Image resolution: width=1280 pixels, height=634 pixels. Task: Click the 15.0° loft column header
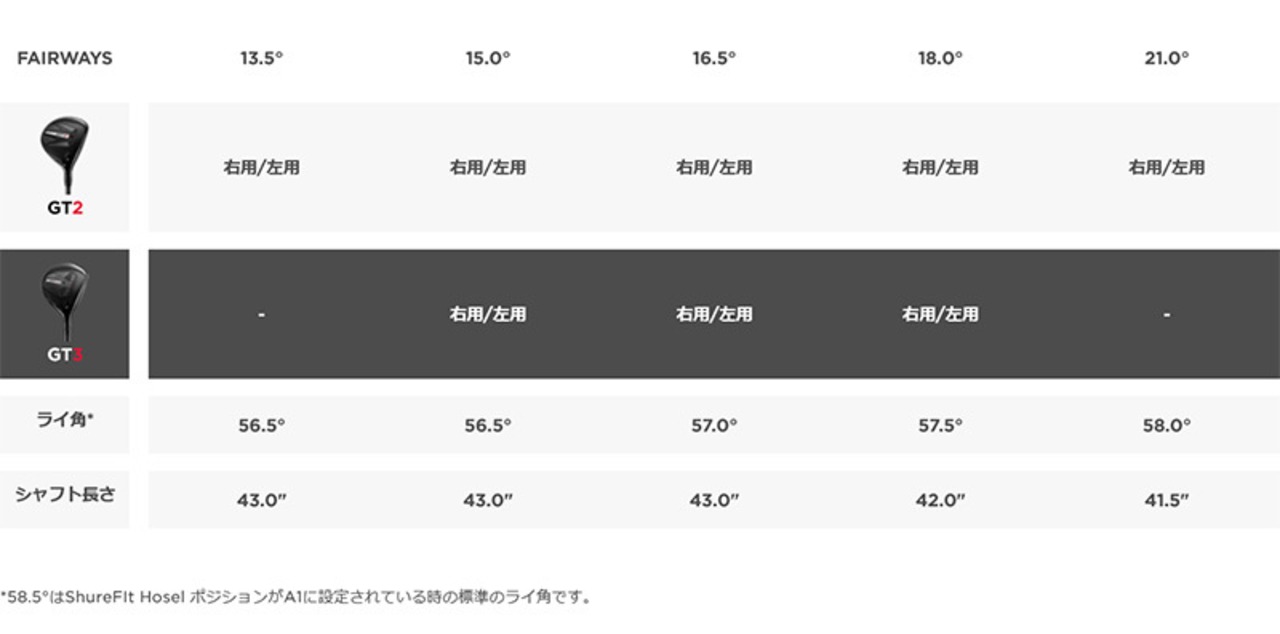tap(487, 58)
